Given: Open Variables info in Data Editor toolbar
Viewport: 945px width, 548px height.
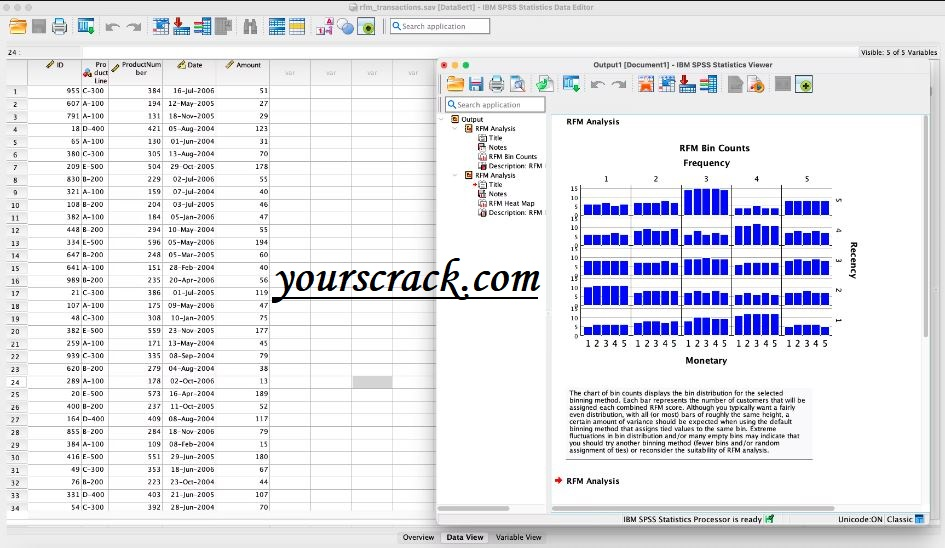Looking at the screenshot, I should click(202, 27).
